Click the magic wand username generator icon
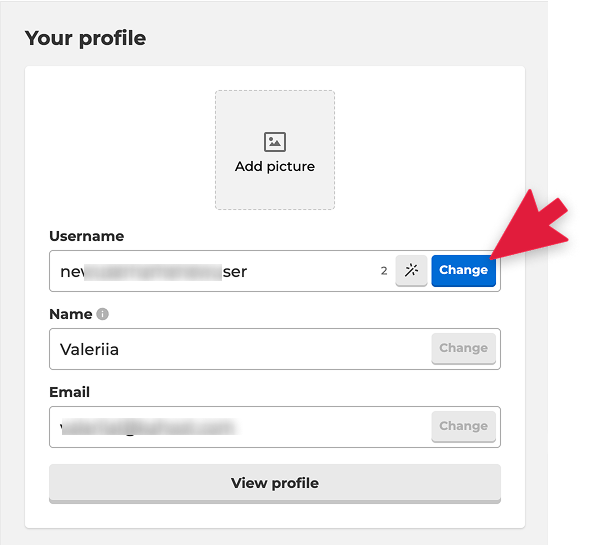593x545 pixels. (x=411, y=270)
